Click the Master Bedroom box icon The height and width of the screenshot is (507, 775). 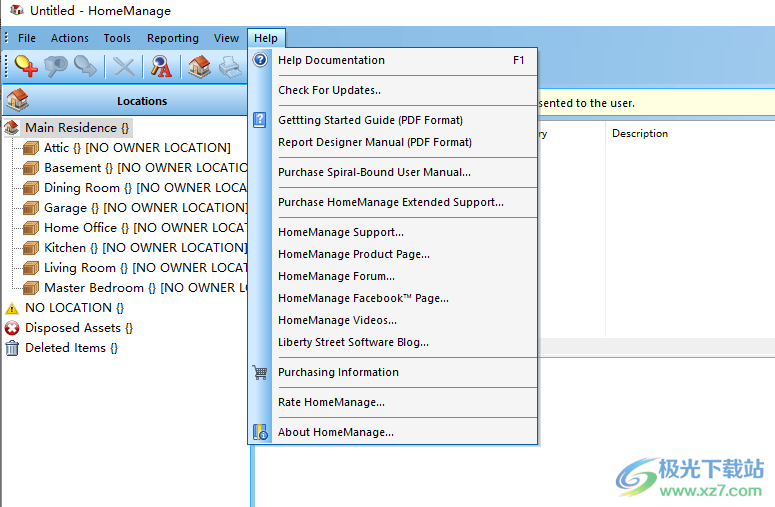click(x=31, y=288)
